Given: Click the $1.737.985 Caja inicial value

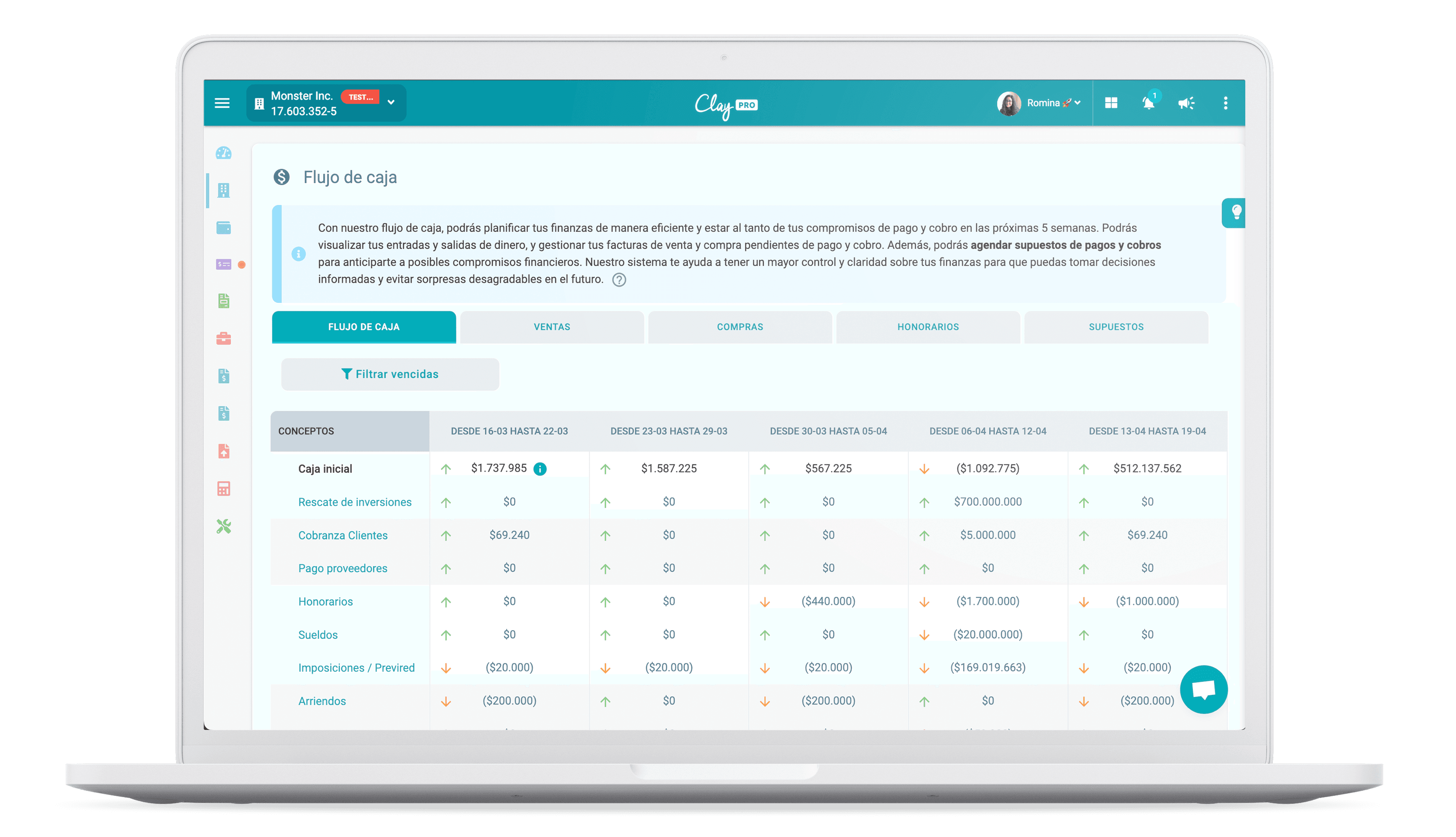Looking at the screenshot, I should point(498,468).
